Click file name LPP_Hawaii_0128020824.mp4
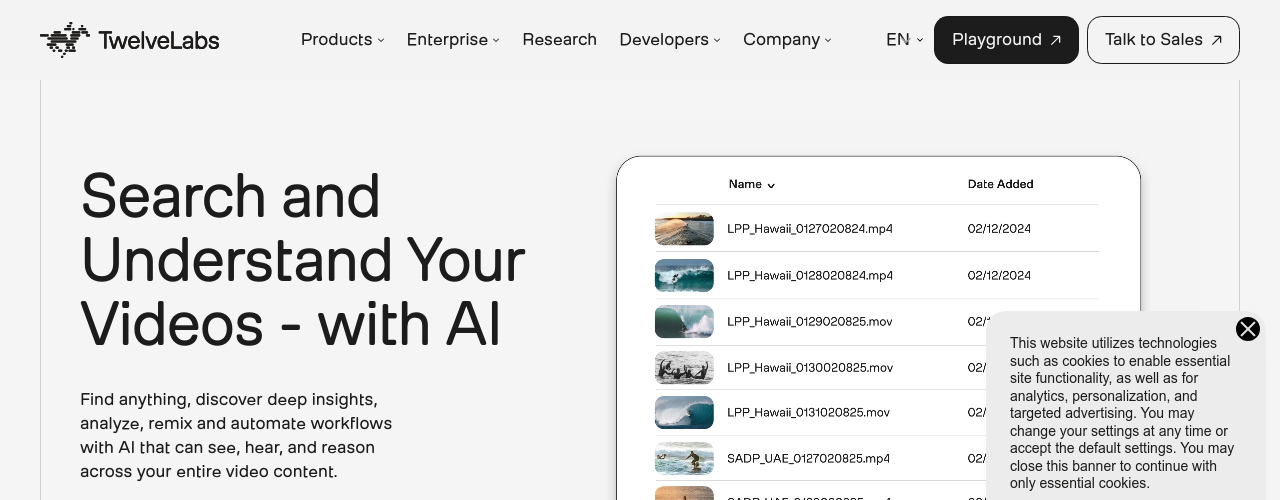This screenshot has height=500, width=1280. pos(810,275)
